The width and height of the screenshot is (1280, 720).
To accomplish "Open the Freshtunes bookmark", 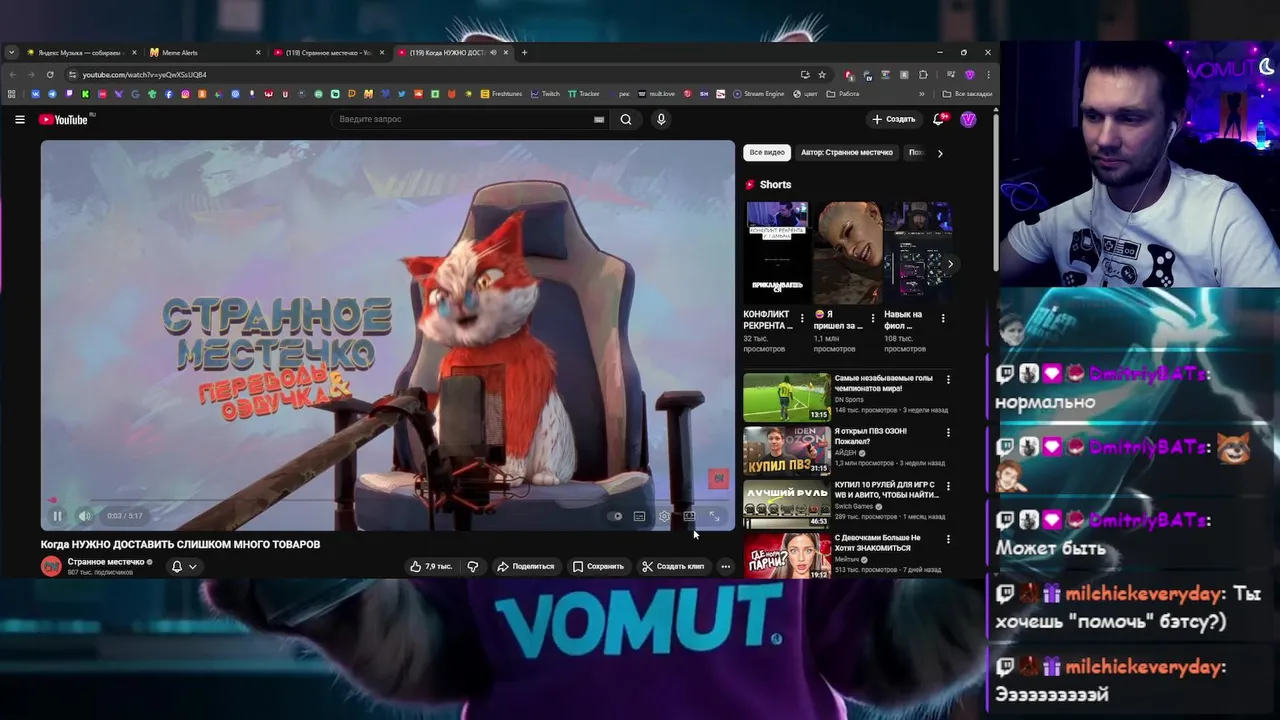I will point(501,94).
